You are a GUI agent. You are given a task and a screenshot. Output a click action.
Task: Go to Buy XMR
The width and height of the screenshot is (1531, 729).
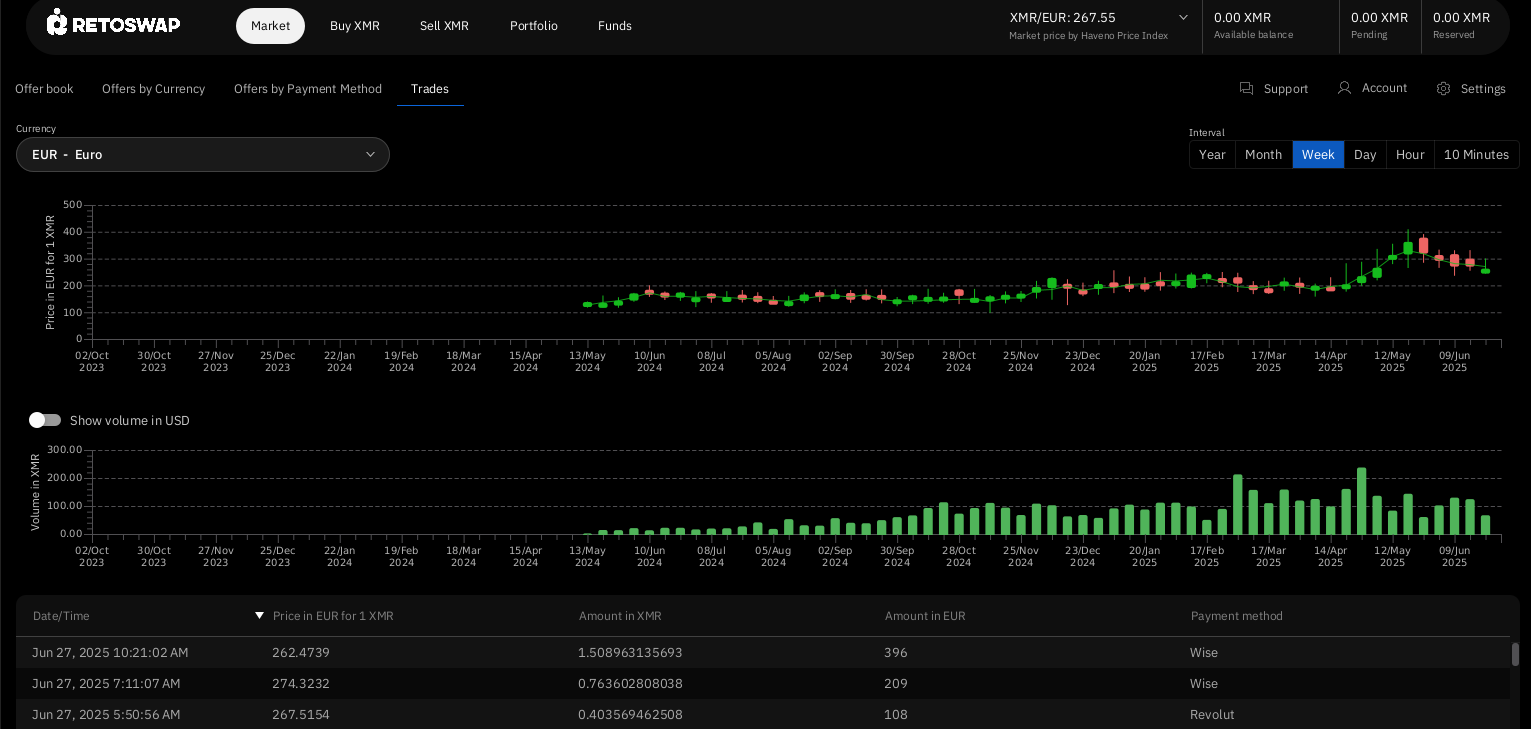[x=355, y=26]
